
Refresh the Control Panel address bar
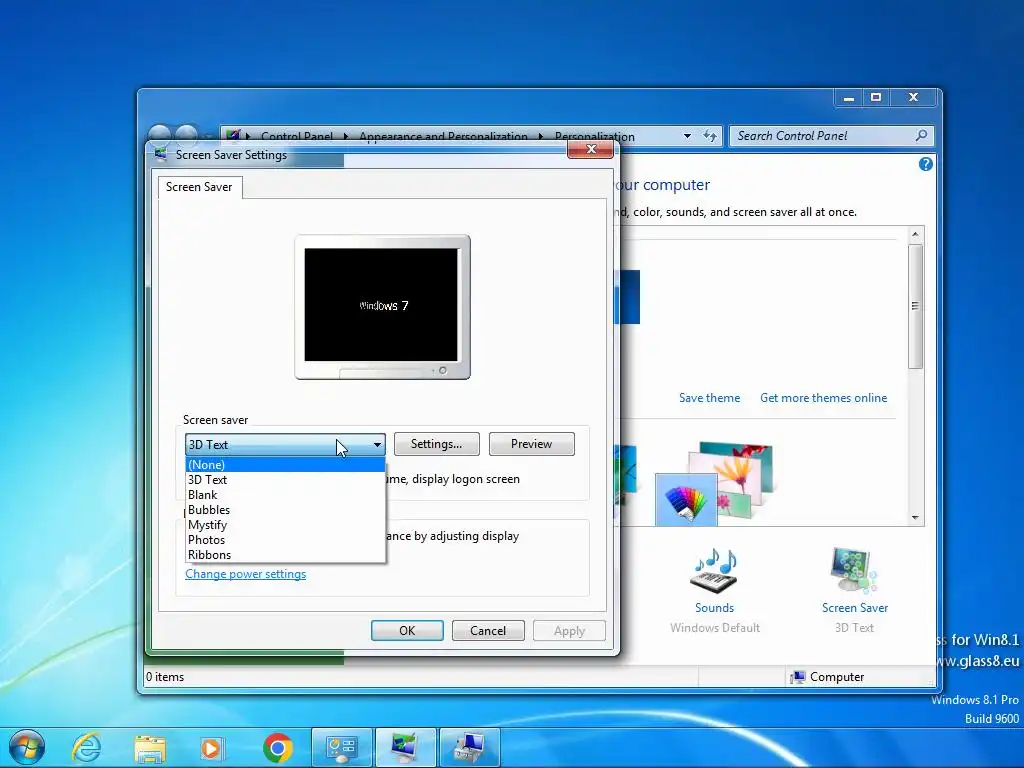[710, 136]
